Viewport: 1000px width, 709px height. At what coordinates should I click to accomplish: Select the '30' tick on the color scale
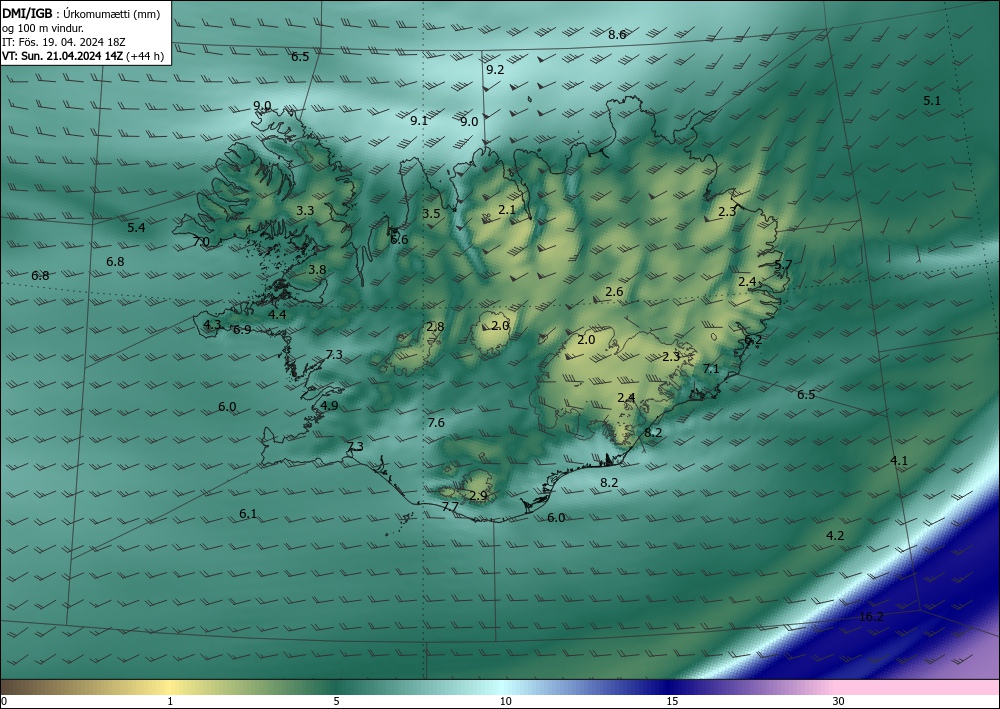[x=838, y=701]
